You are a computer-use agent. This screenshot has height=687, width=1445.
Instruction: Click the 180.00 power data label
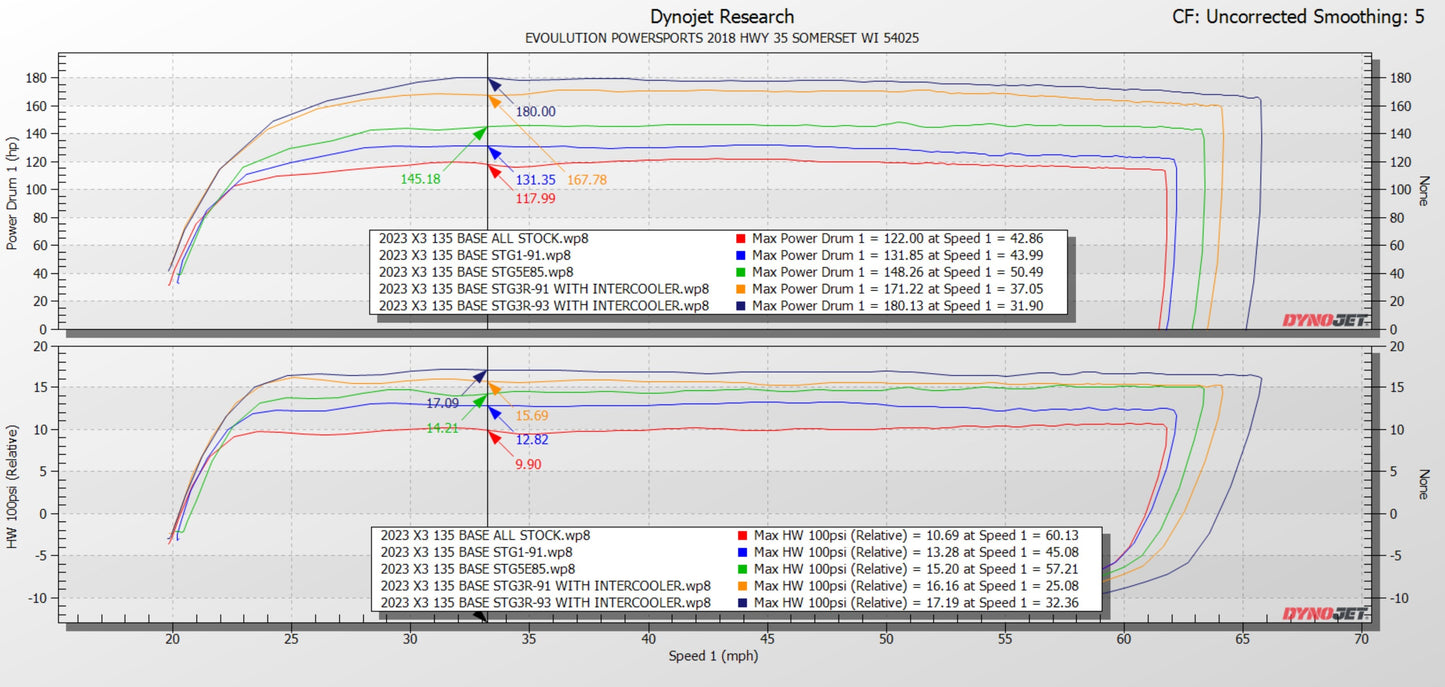(x=534, y=112)
